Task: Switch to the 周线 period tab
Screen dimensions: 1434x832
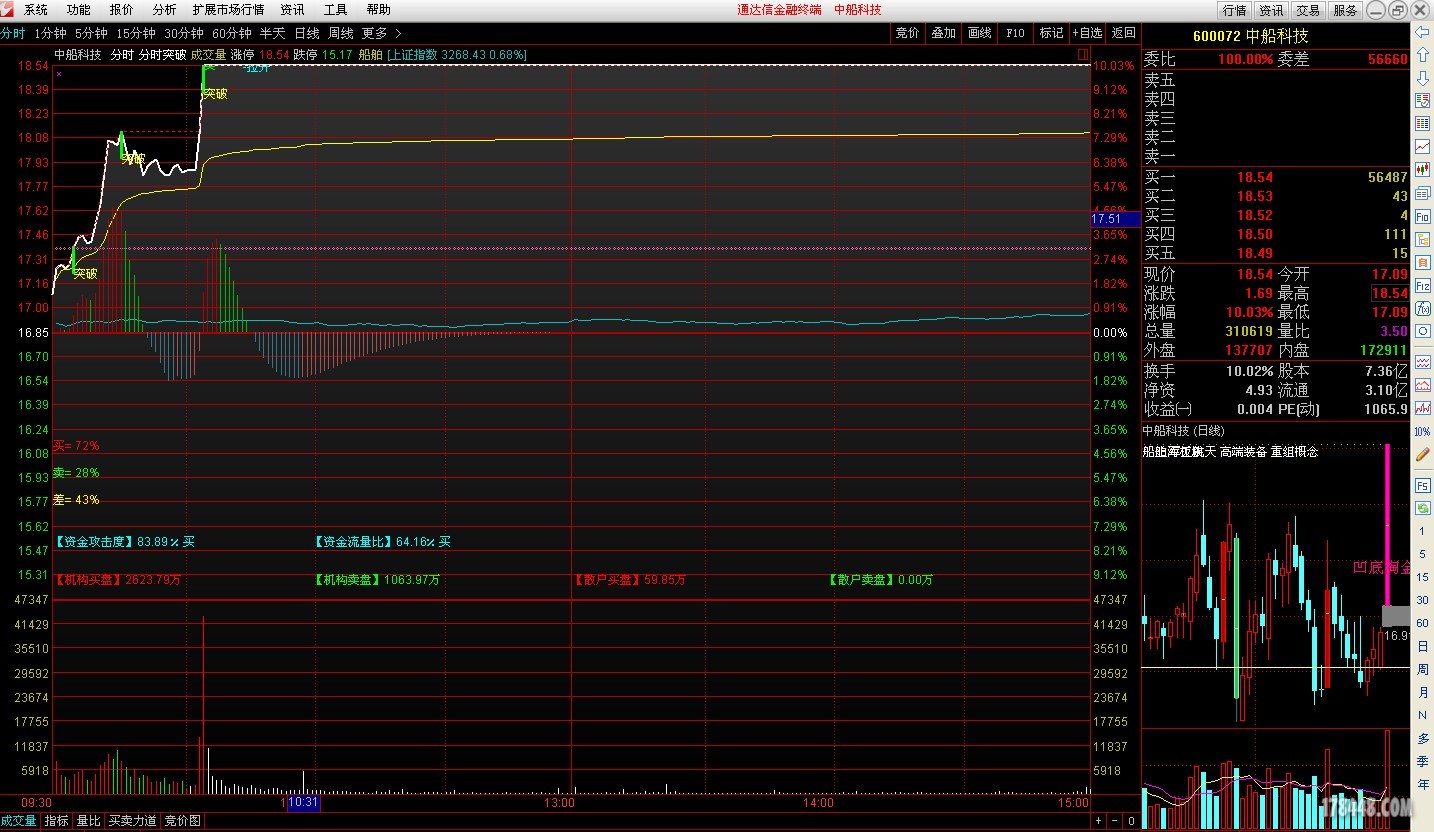Action: point(341,33)
